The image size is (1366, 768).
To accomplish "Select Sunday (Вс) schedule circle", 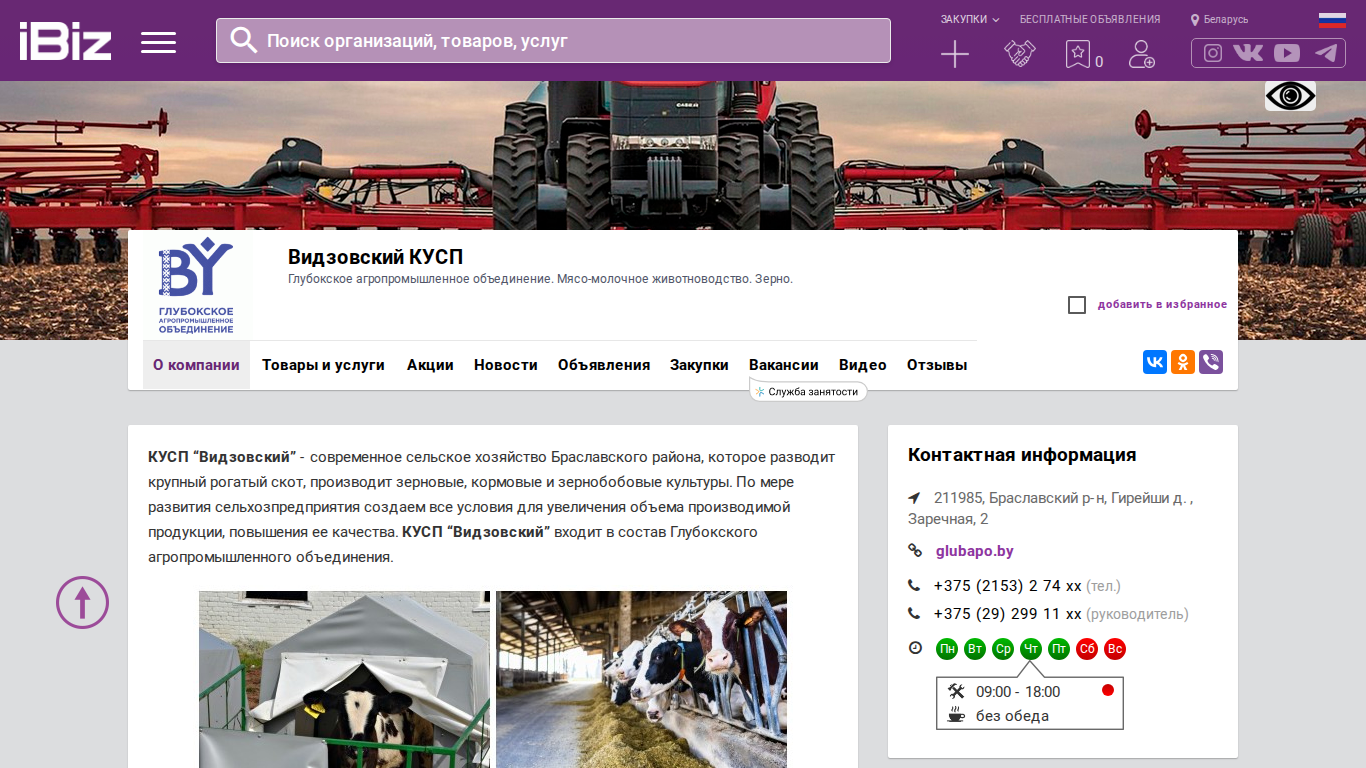I will pos(1115,649).
